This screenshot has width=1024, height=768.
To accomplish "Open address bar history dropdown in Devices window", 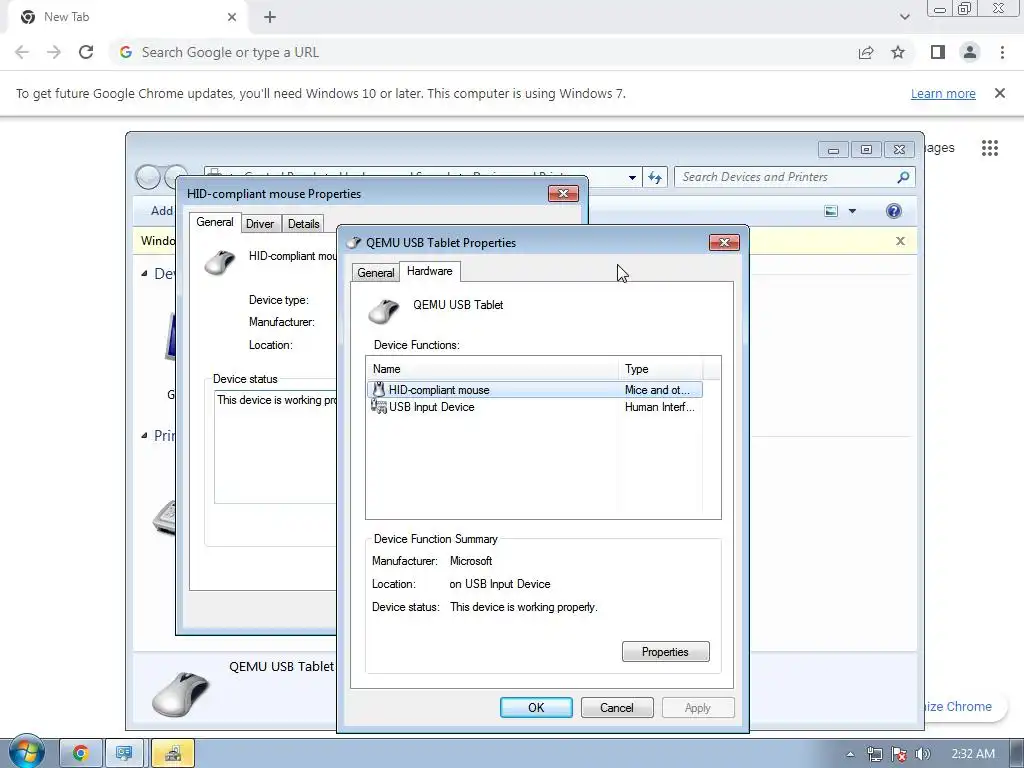I will tap(632, 178).
